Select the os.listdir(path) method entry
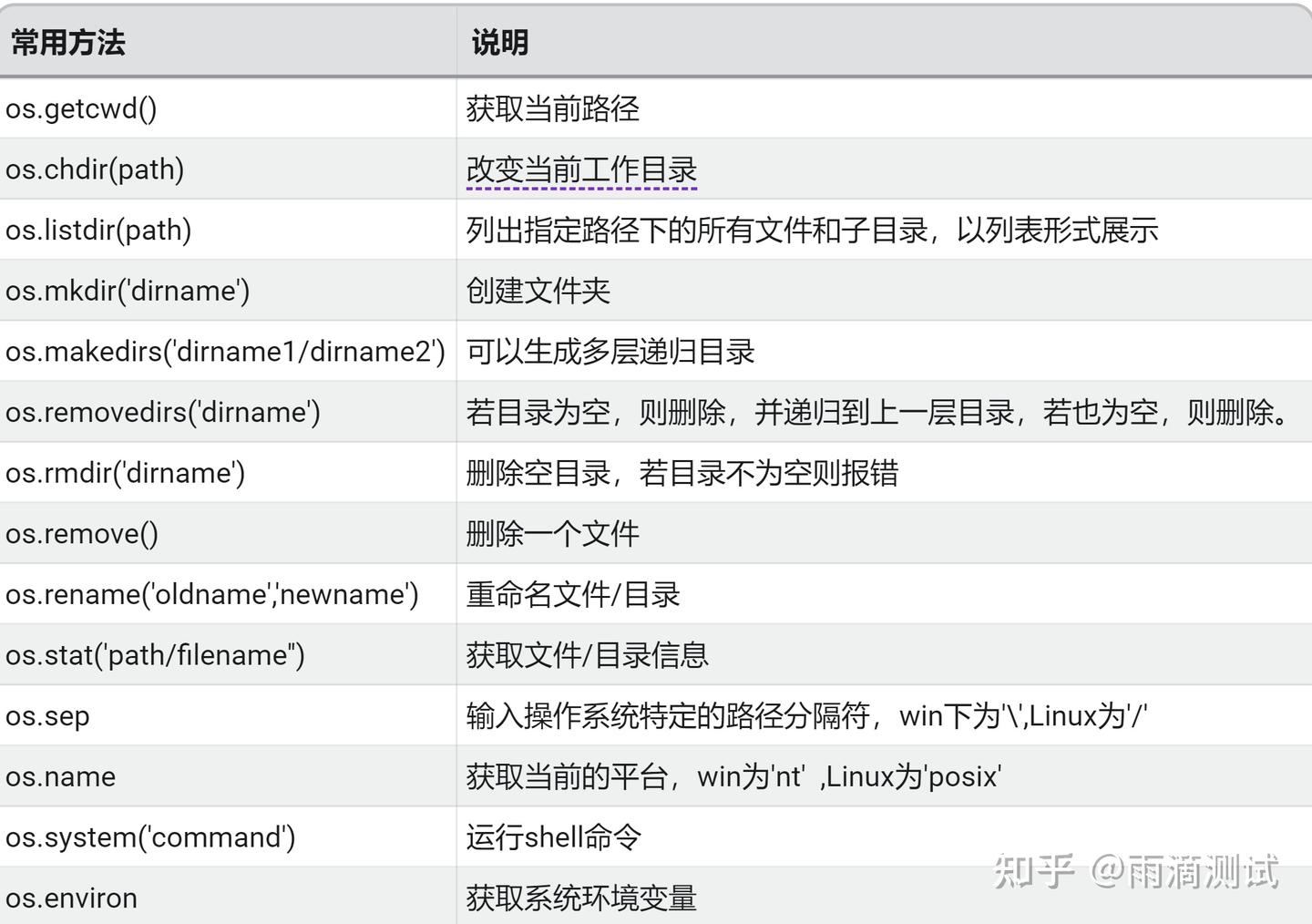The image size is (1312, 924). [99, 230]
